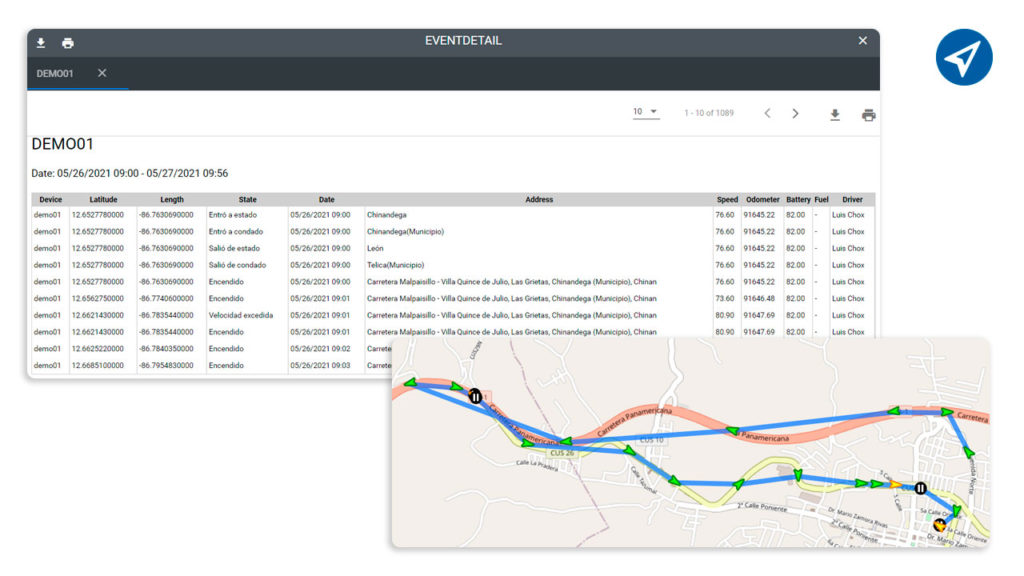The width and height of the screenshot is (1024, 576).
Task: Click the Latitude column header
Action: coord(103,200)
